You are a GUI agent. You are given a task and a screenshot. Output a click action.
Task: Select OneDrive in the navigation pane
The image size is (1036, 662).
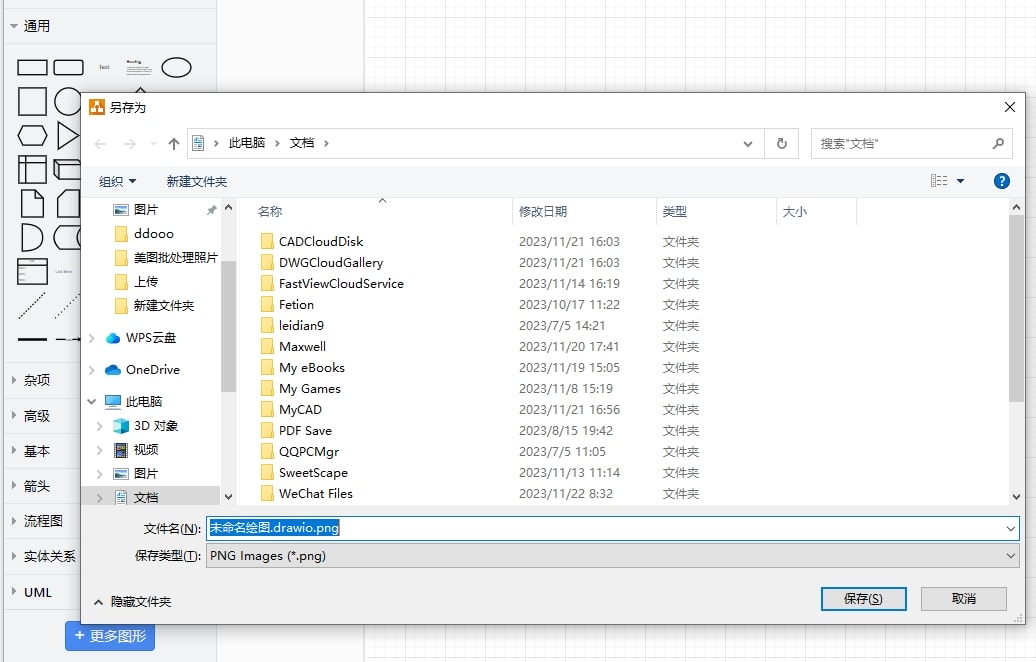(152, 369)
